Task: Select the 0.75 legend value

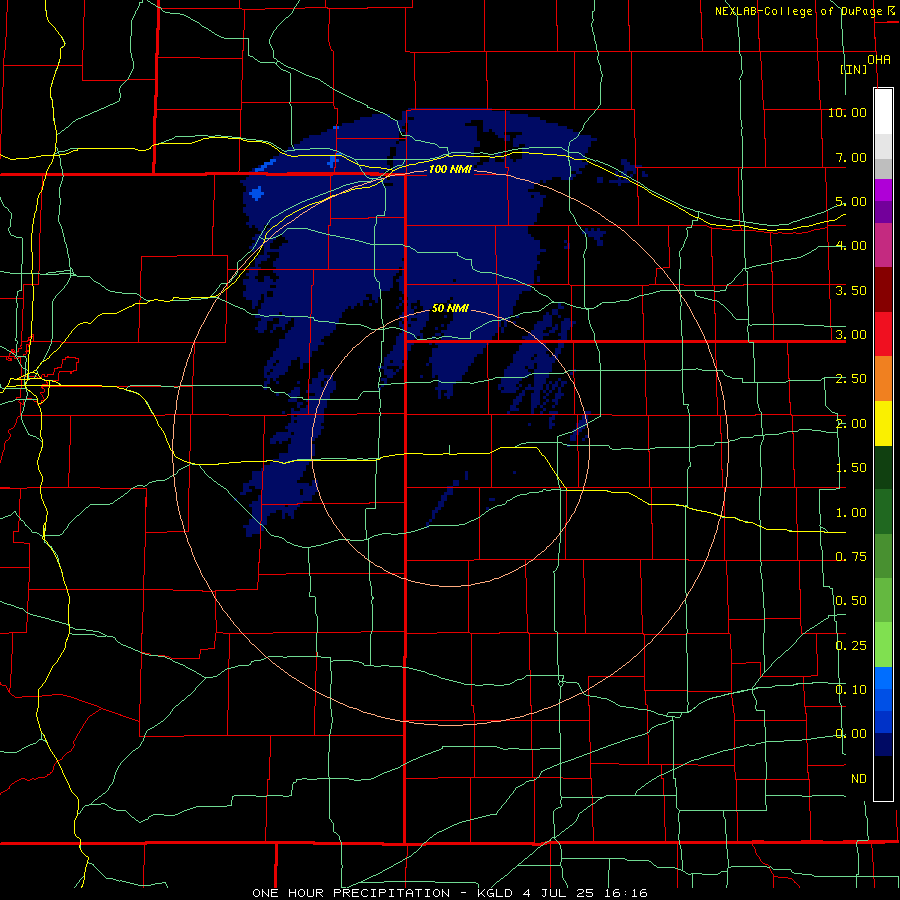Action: click(x=851, y=557)
